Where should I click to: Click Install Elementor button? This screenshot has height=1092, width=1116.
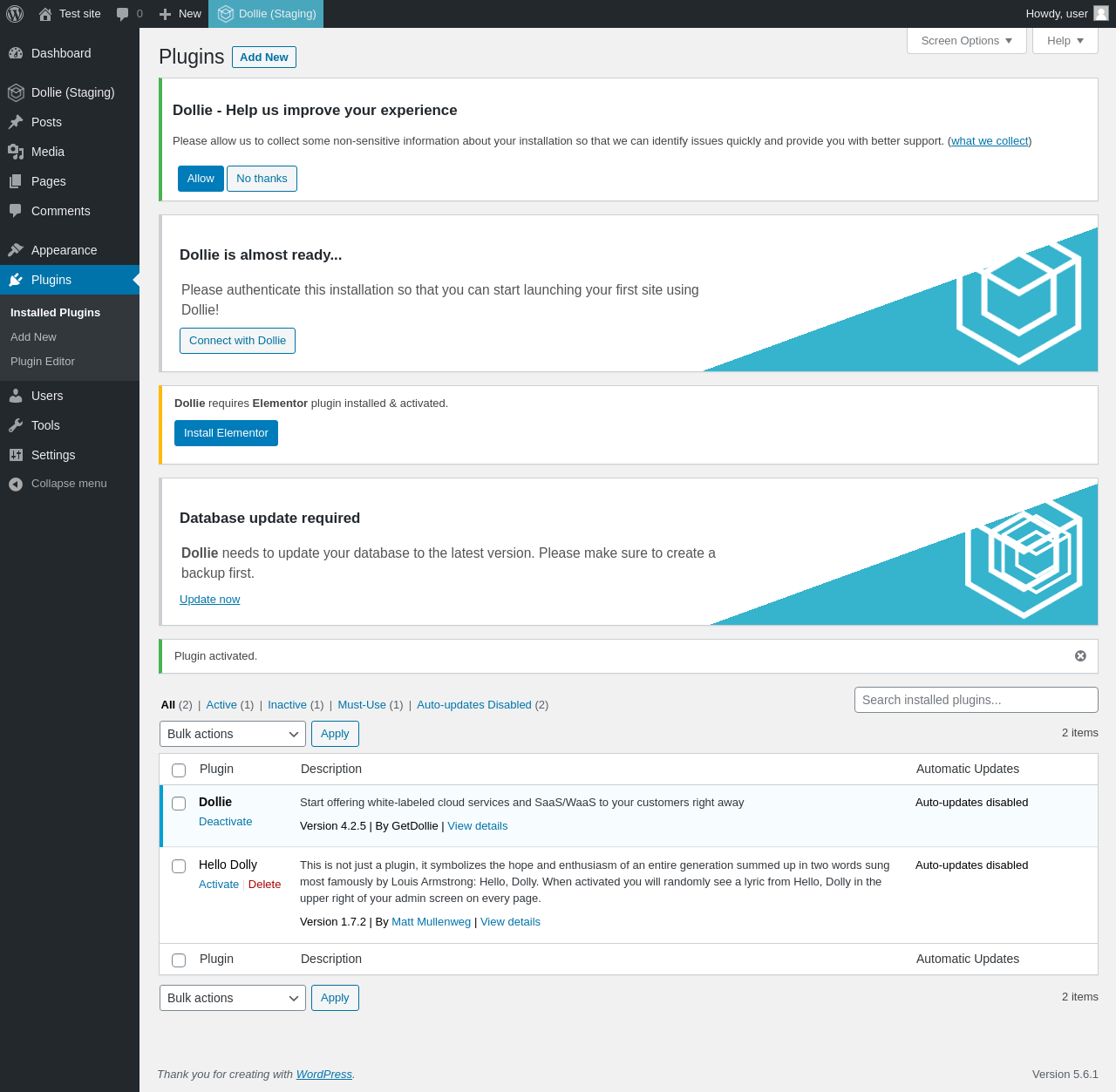point(226,433)
